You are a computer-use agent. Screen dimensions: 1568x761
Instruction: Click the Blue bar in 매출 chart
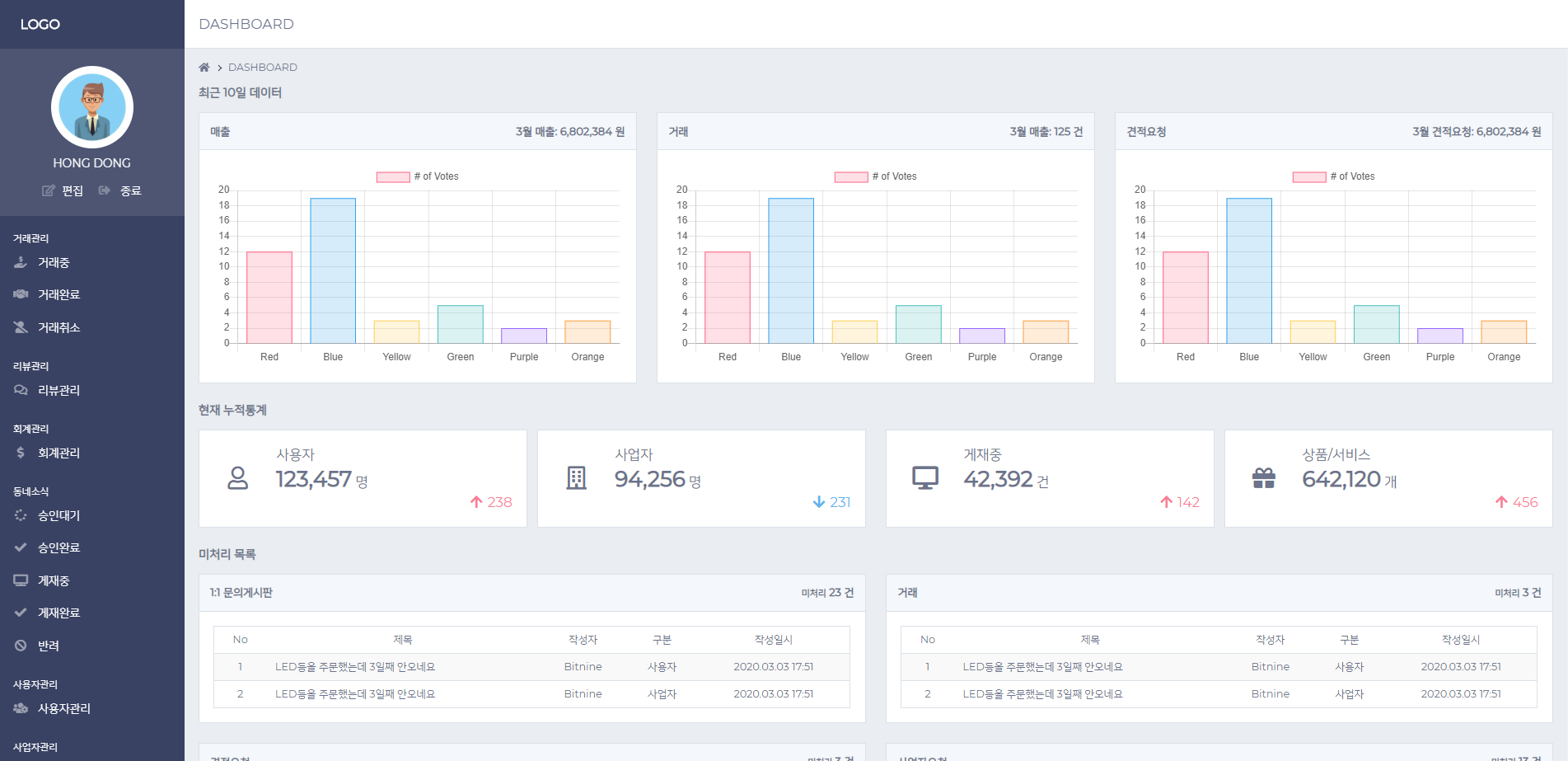[x=333, y=270]
